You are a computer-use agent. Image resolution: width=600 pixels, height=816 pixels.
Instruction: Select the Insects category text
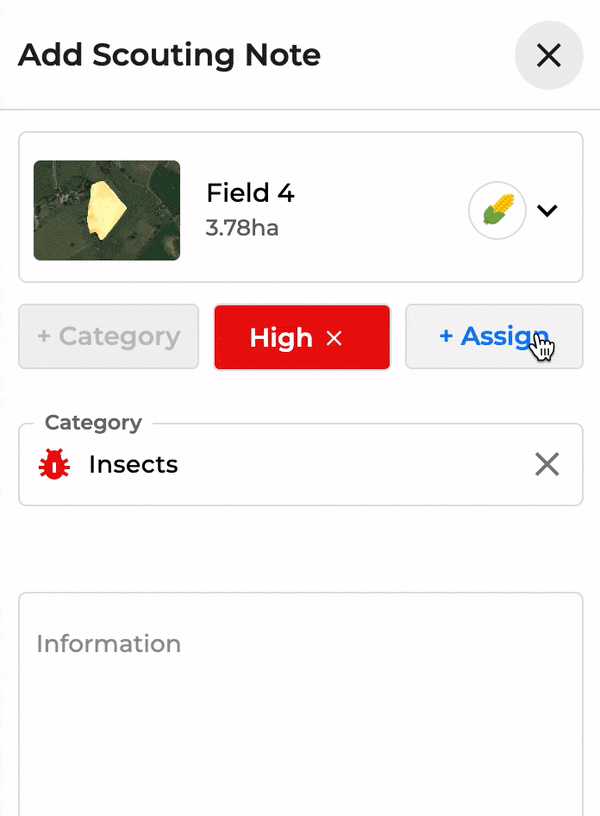(133, 464)
